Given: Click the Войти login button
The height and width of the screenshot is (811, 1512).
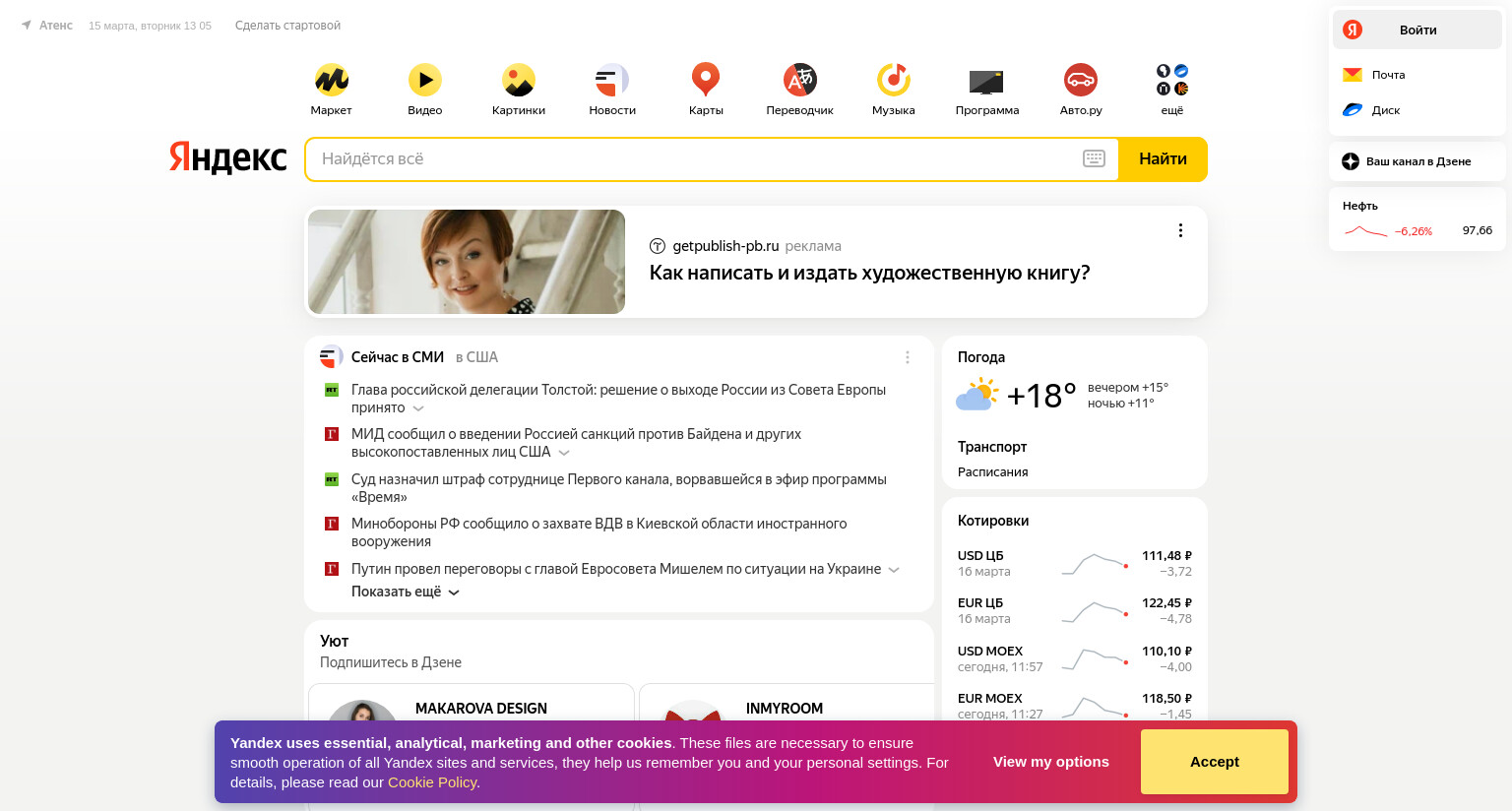Looking at the screenshot, I should [1417, 30].
